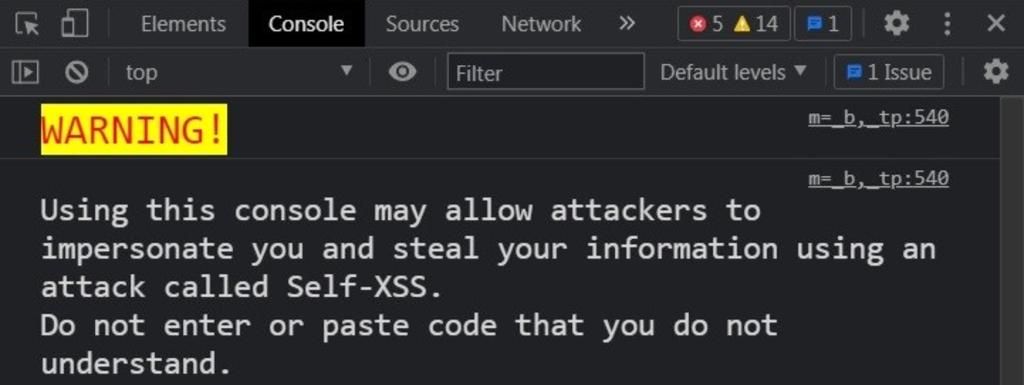Clear the console with the ban icon
1024x385 pixels.
click(x=76, y=72)
